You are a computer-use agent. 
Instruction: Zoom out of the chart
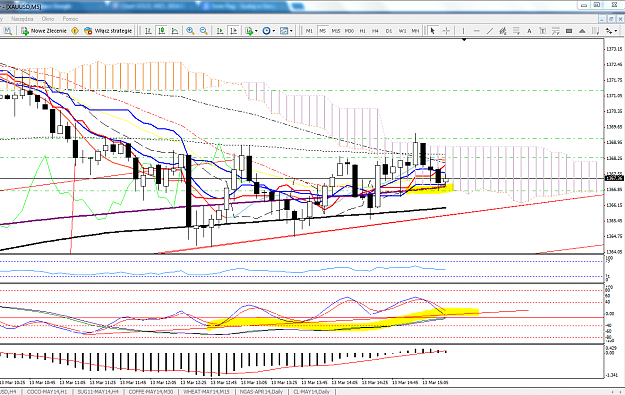pos(203,31)
